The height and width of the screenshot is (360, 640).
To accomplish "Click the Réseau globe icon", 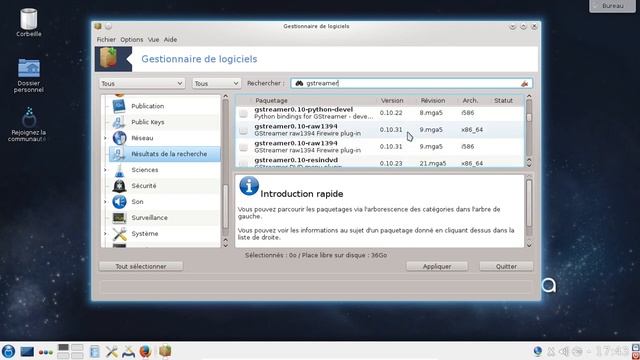I will coord(119,138).
